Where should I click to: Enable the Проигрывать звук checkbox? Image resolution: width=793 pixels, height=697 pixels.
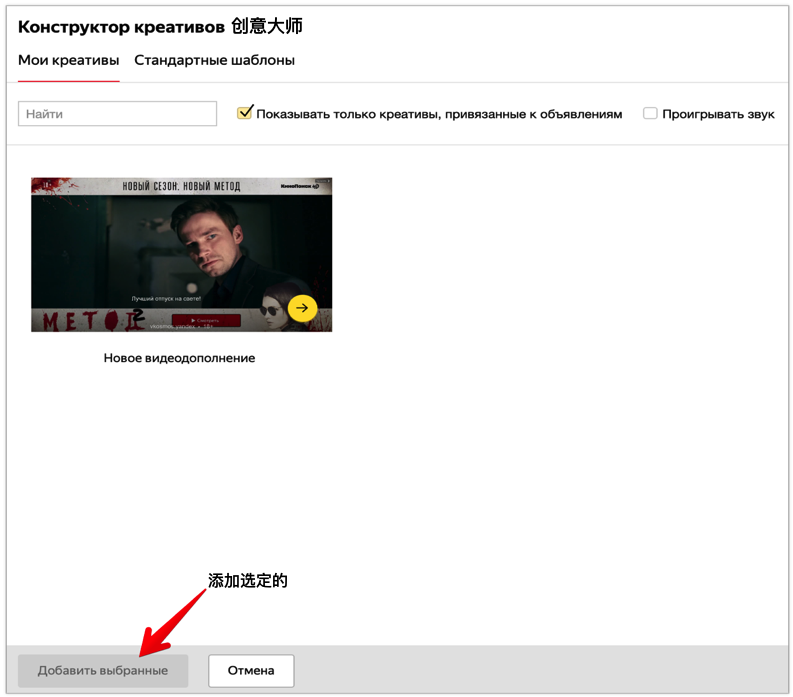point(650,113)
